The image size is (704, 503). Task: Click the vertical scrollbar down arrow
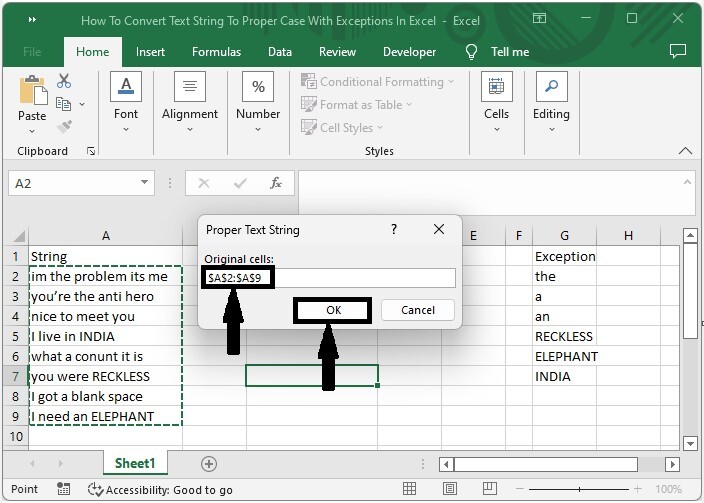point(690,444)
